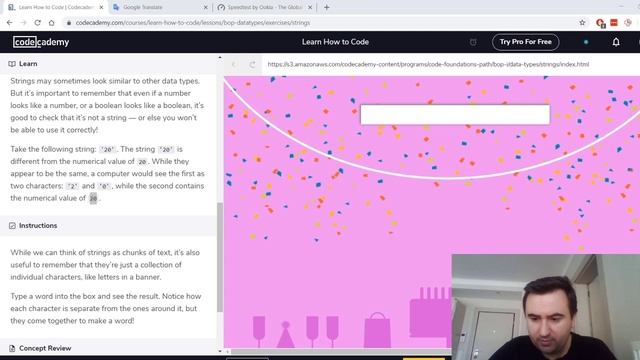Viewport: 640px width, 360px height.
Task: Close the Learn How to Code tab
Action: [101, 7]
